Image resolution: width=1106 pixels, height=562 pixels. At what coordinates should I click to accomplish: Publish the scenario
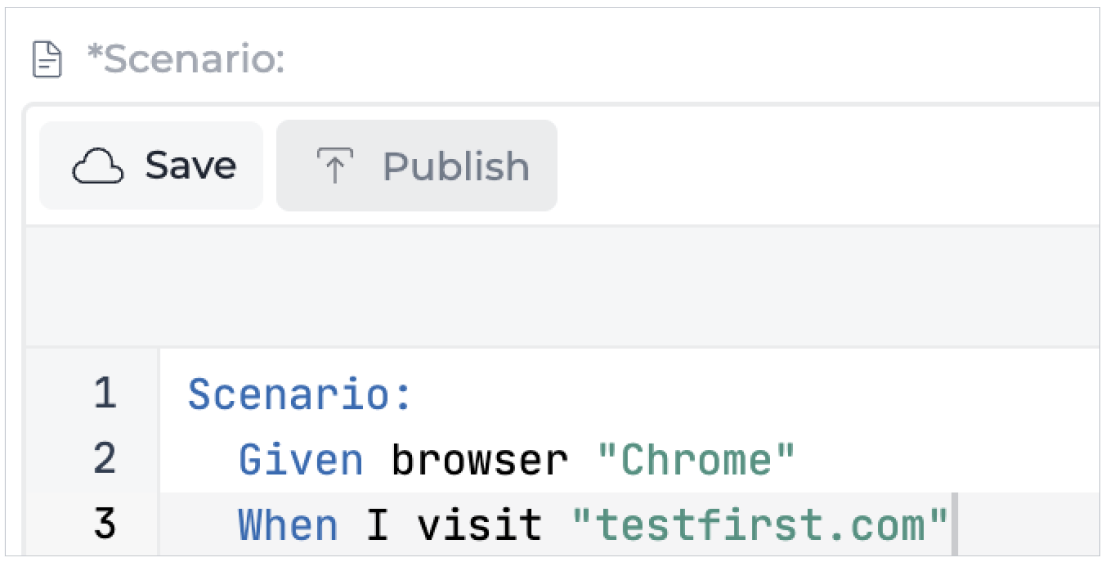click(417, 166)
